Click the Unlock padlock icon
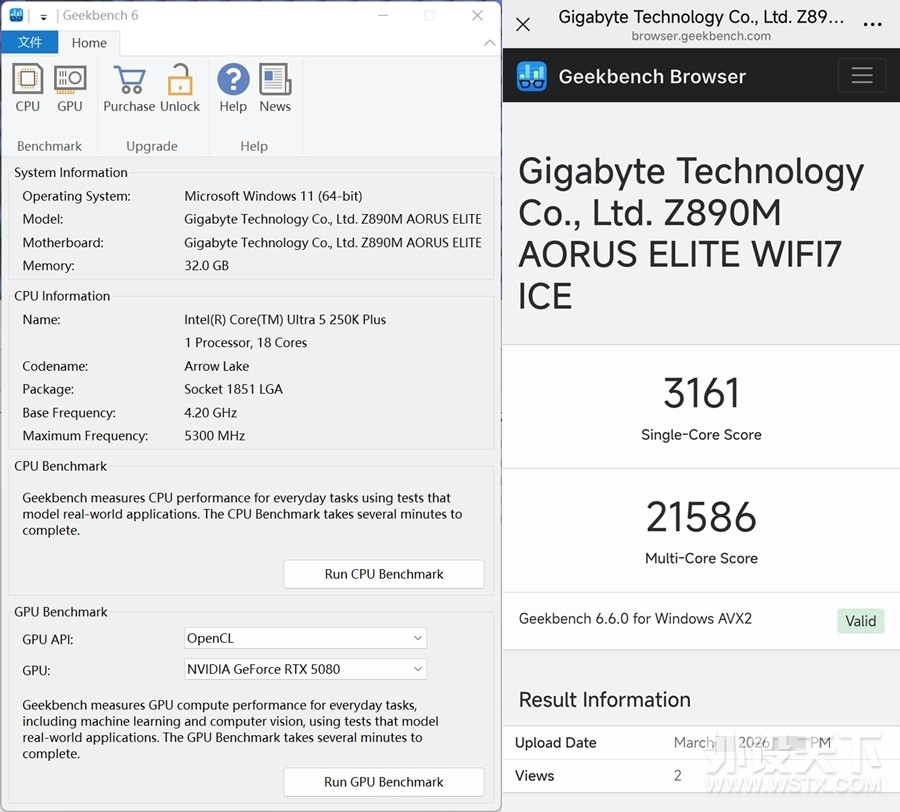 pyautogui.click(x=180, y=80)
